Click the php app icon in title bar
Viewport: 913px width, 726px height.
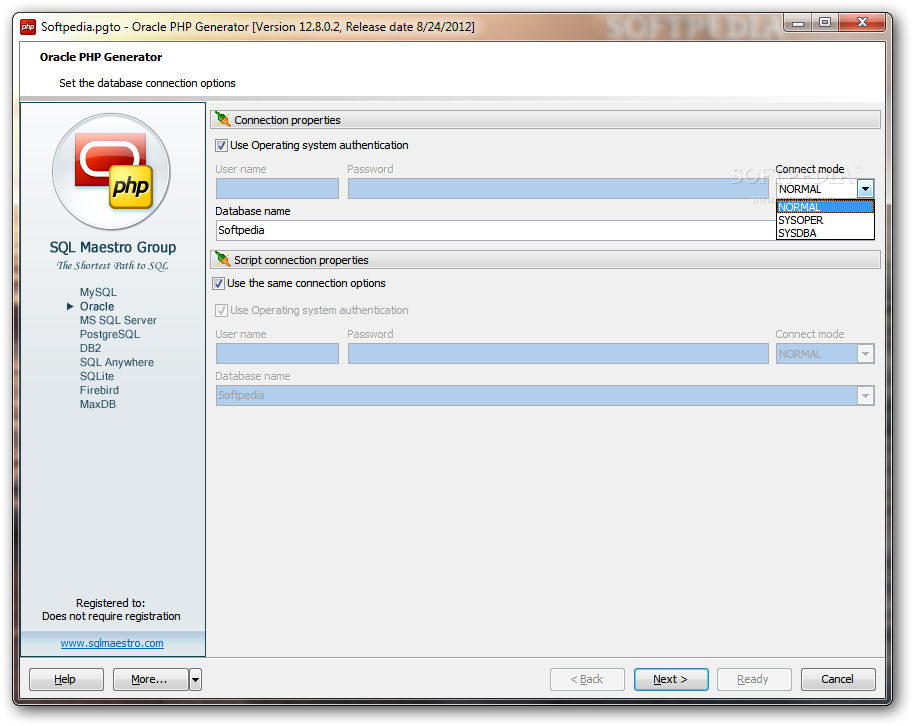[28, 27]
